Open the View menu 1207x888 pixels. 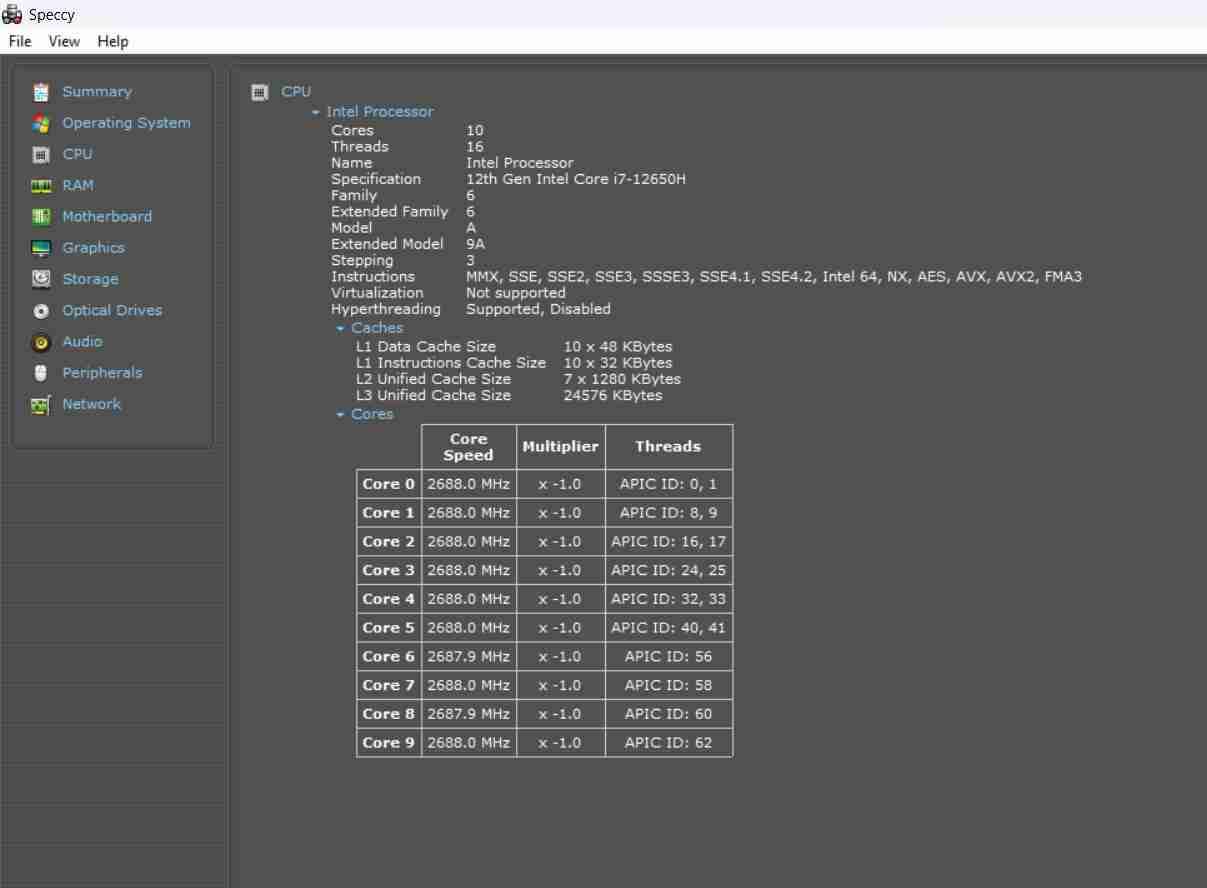pyautogui.click(x=64, y=41)
